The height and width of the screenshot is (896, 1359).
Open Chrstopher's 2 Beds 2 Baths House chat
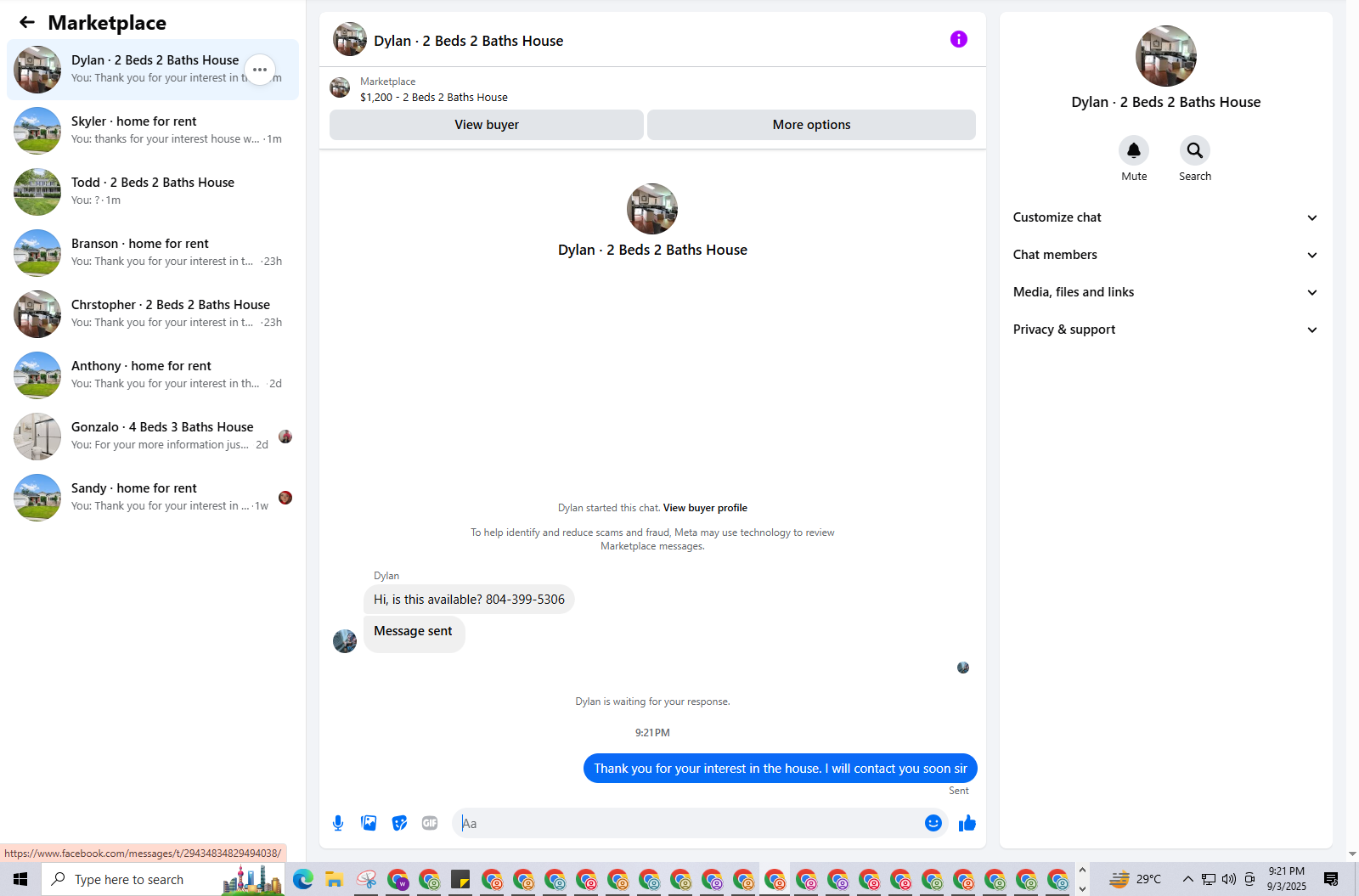point(153,314)
